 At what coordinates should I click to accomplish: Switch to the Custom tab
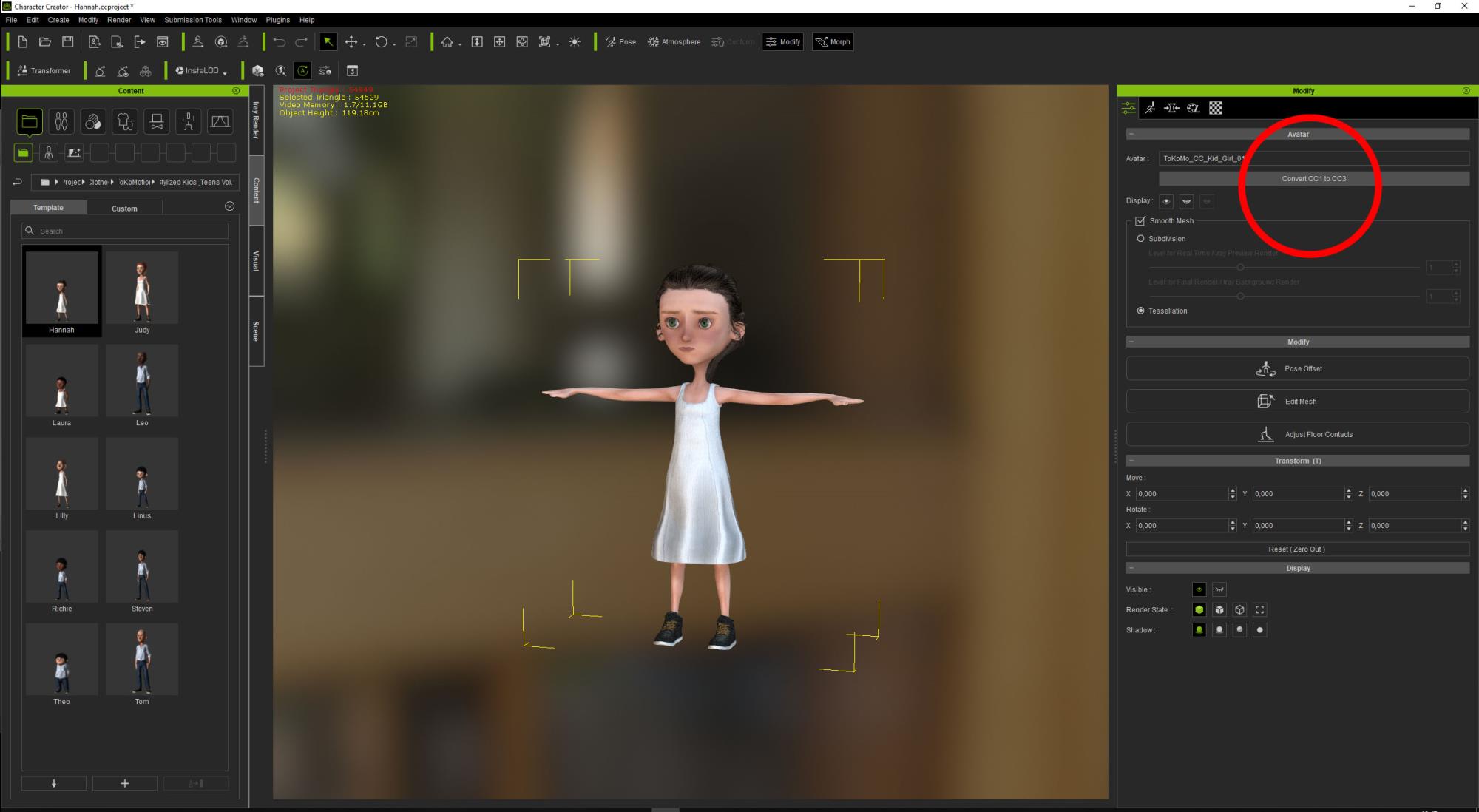coord(124,209)
